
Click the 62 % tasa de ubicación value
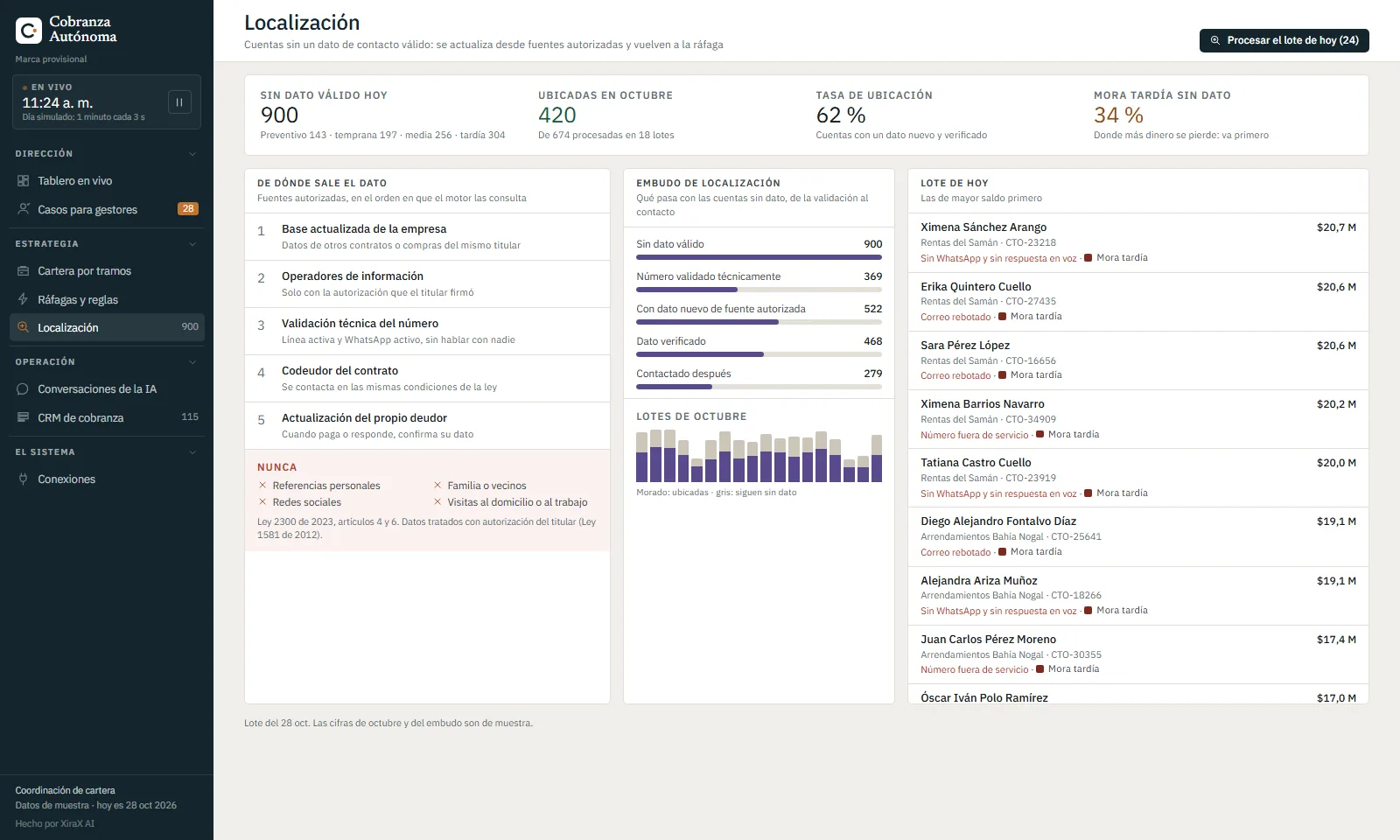pos(841,115)
